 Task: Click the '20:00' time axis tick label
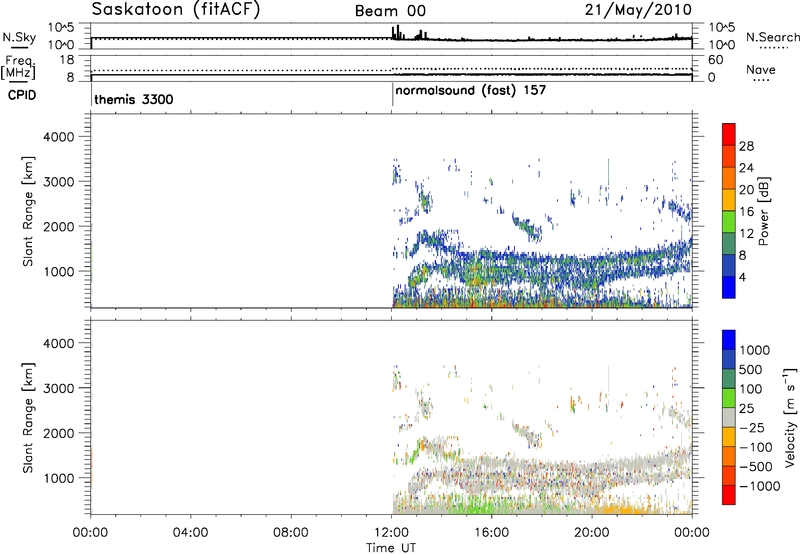point(592,533)
